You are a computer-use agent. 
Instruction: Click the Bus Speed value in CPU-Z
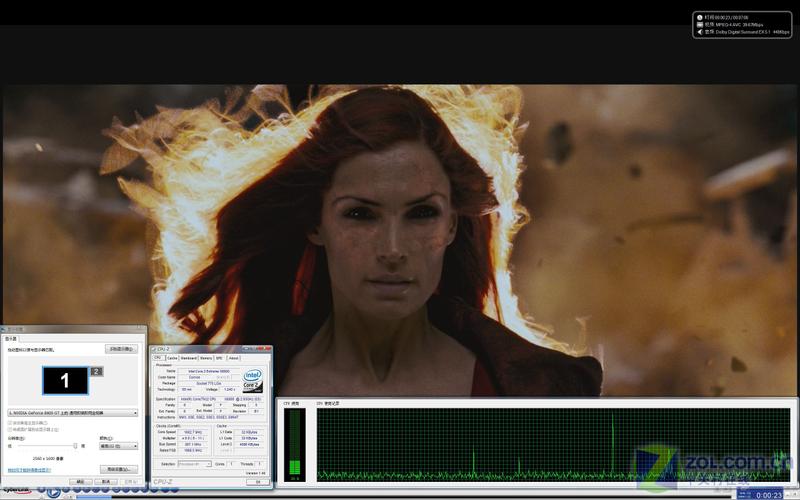coord(193,444)
